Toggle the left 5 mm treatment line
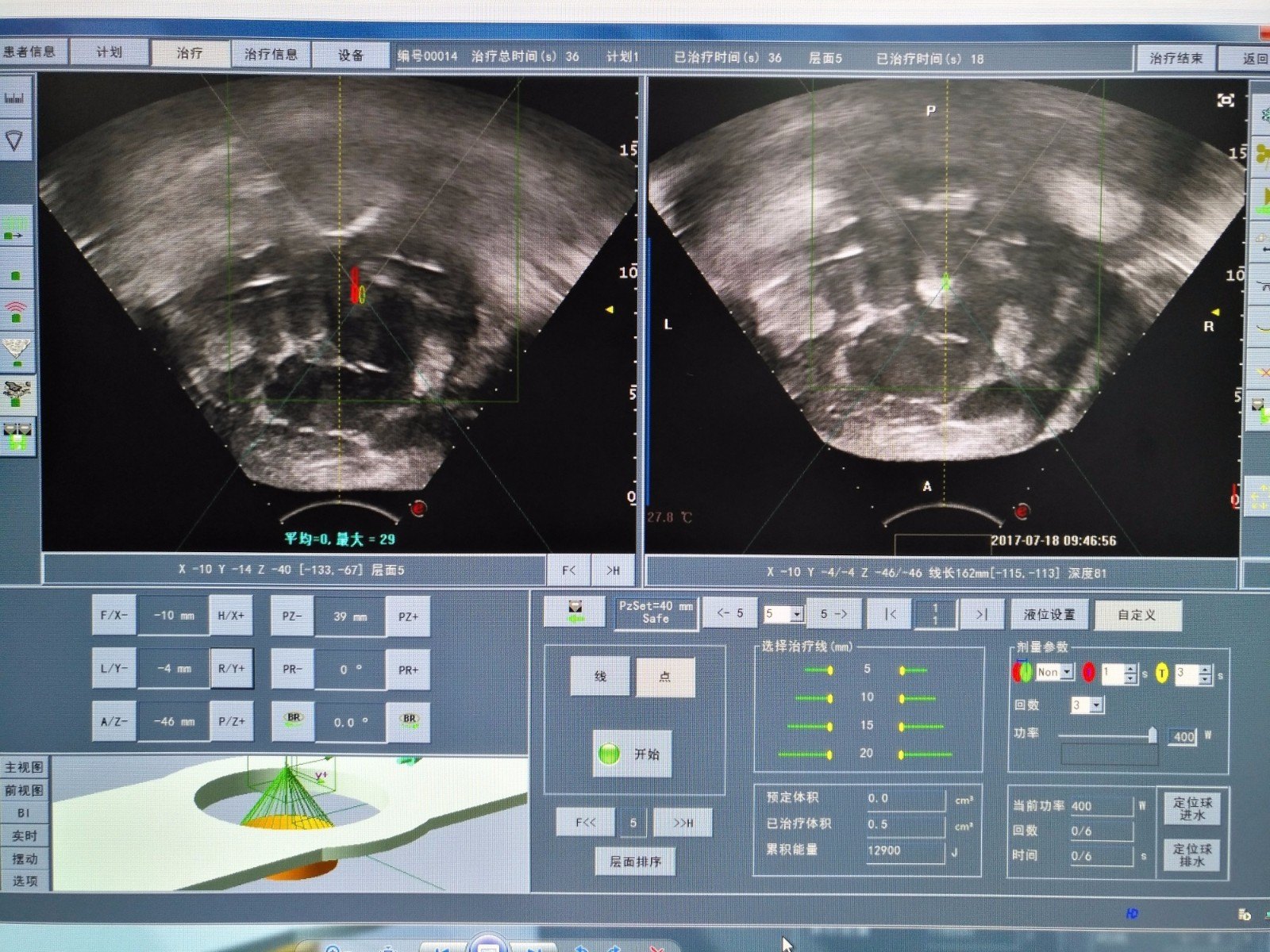This screenshot has width=1270, height=952. pos(818,670)
